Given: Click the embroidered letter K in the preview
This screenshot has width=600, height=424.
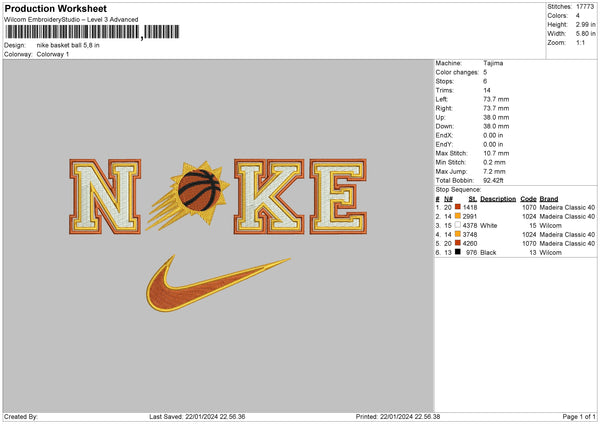Looking at the screenshot, I should coord(269,196).
